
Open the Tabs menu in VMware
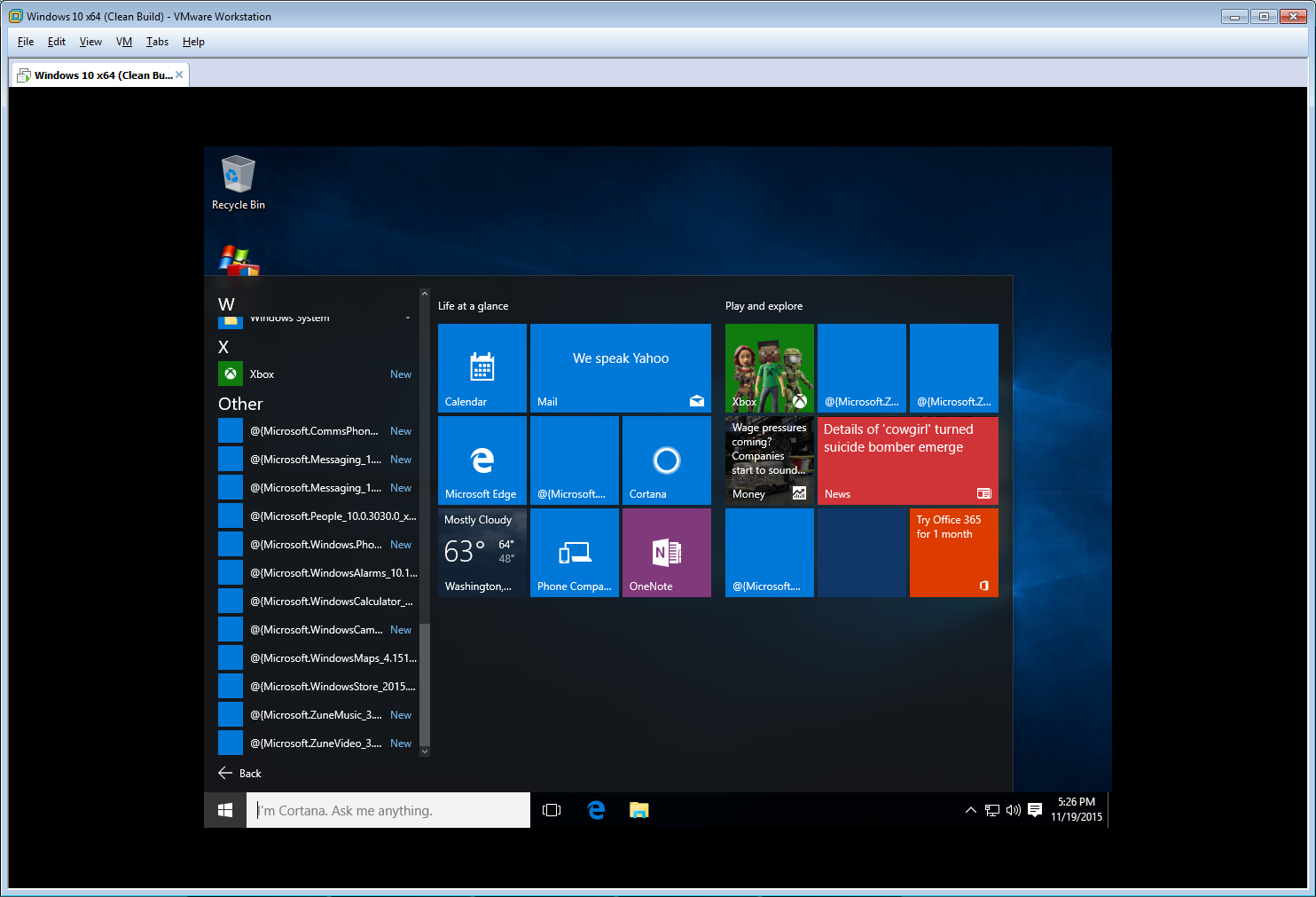(157, 42)
